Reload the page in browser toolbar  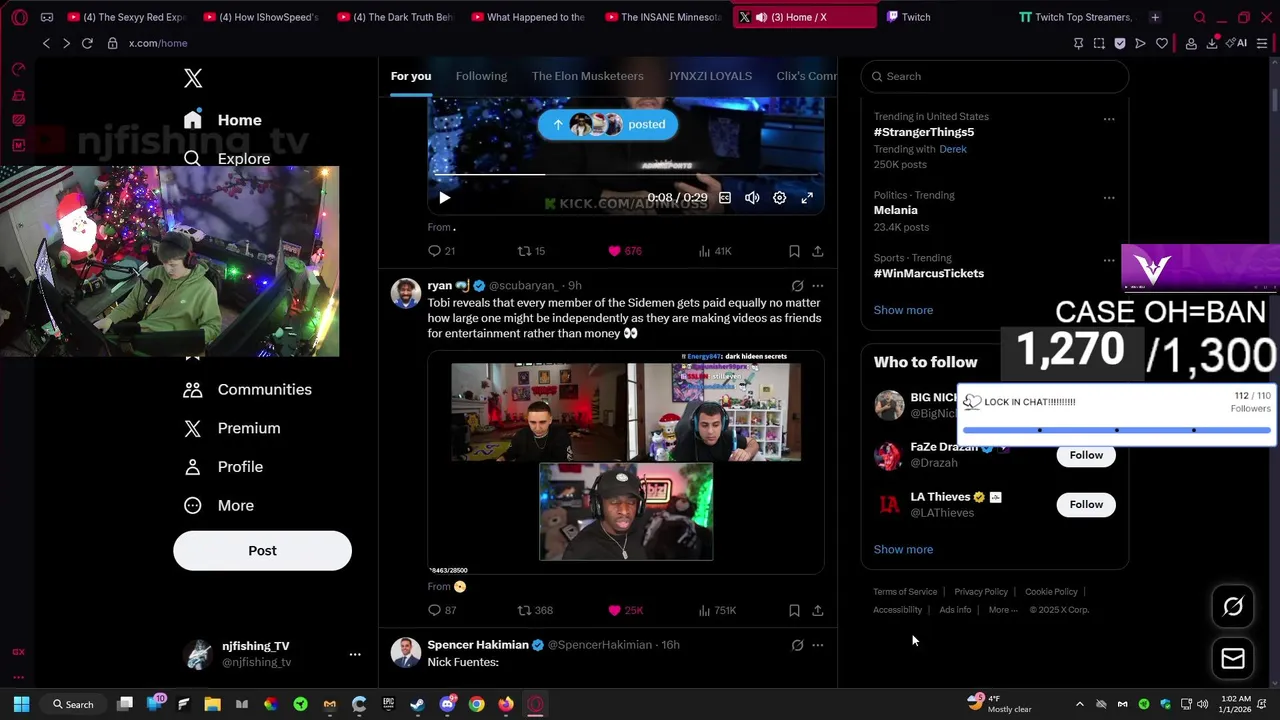[87, 43]
